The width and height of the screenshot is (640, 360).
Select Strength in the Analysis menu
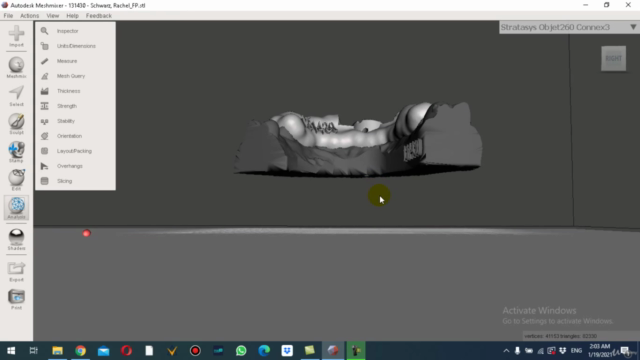[x=67, y=106]
